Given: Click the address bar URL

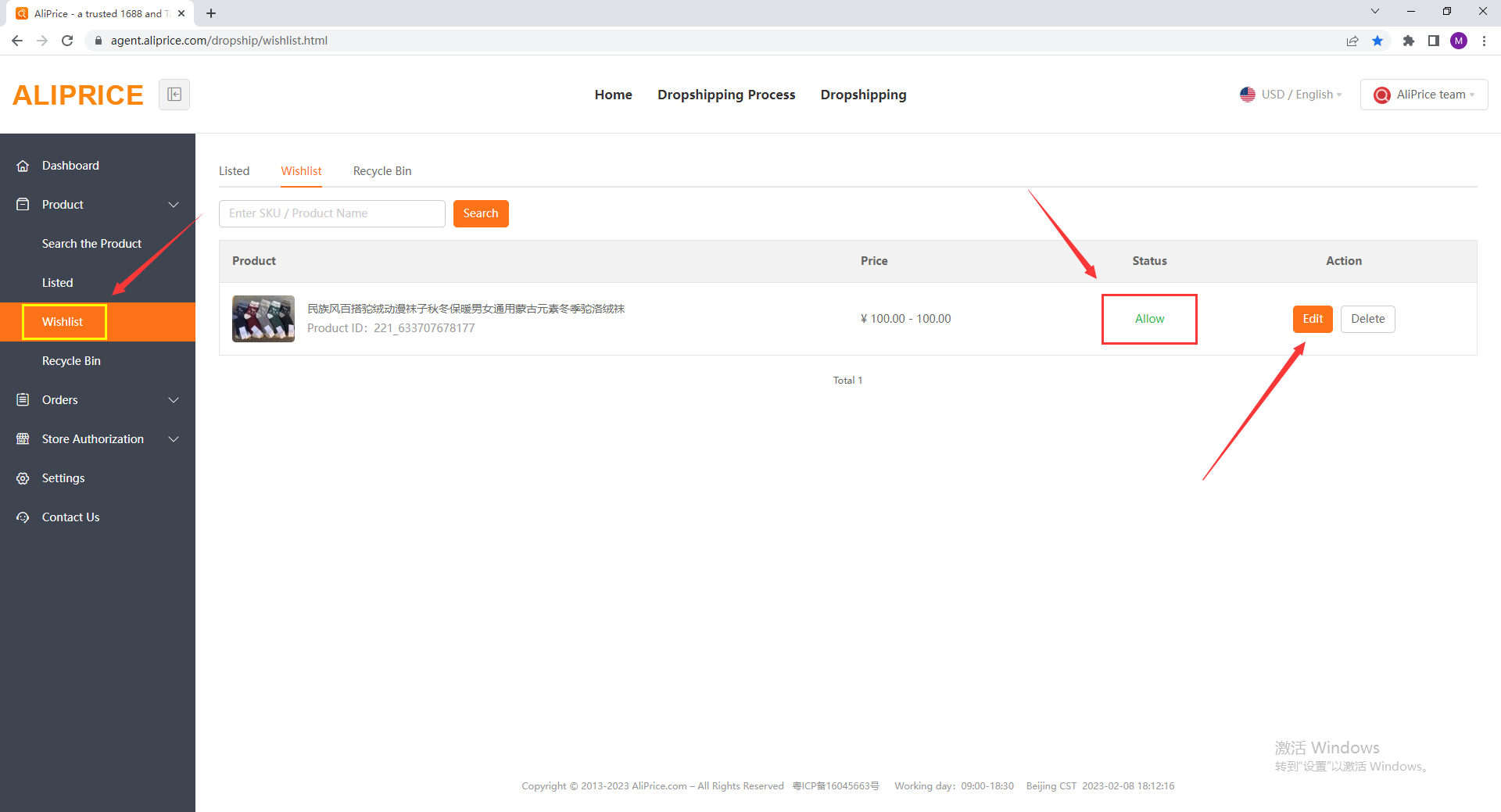Looking at the screenshot, I should pos(219,41).
